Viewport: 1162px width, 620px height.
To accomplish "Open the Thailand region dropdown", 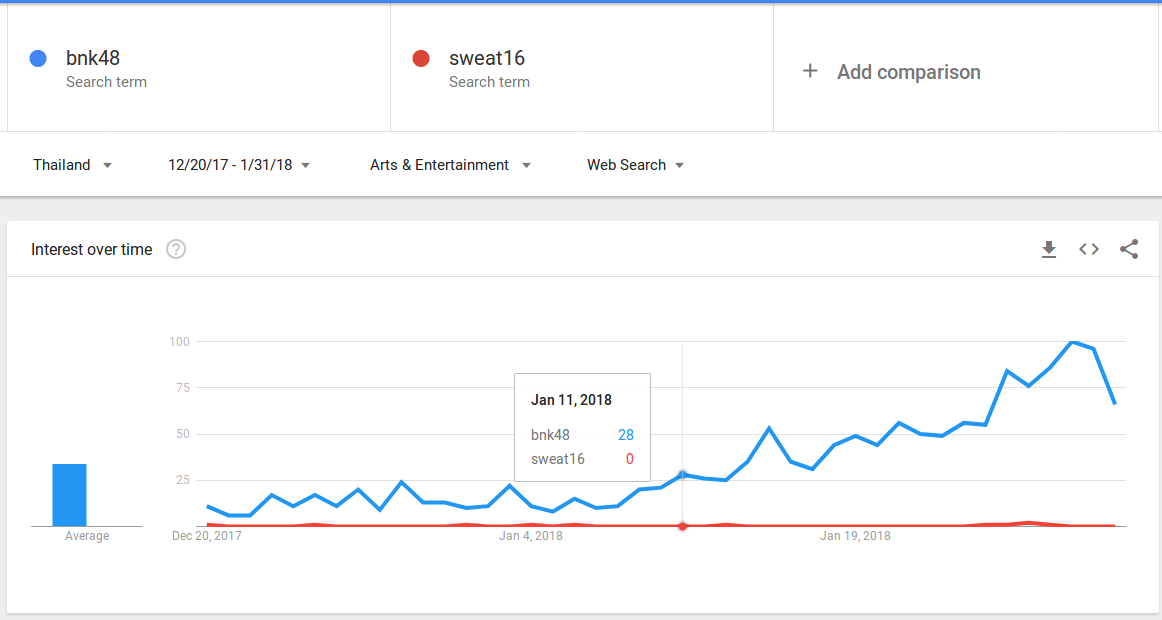I will [x=72, y=165].
